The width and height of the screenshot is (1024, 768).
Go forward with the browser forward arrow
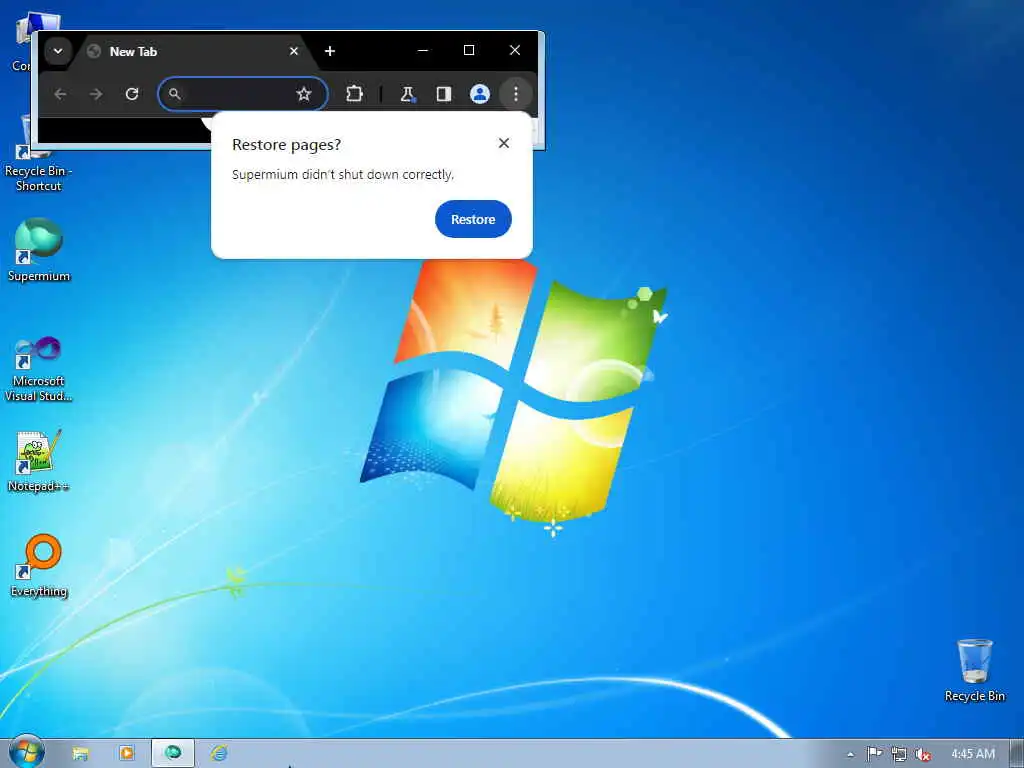pyautogui.click(x=96, y=94)
